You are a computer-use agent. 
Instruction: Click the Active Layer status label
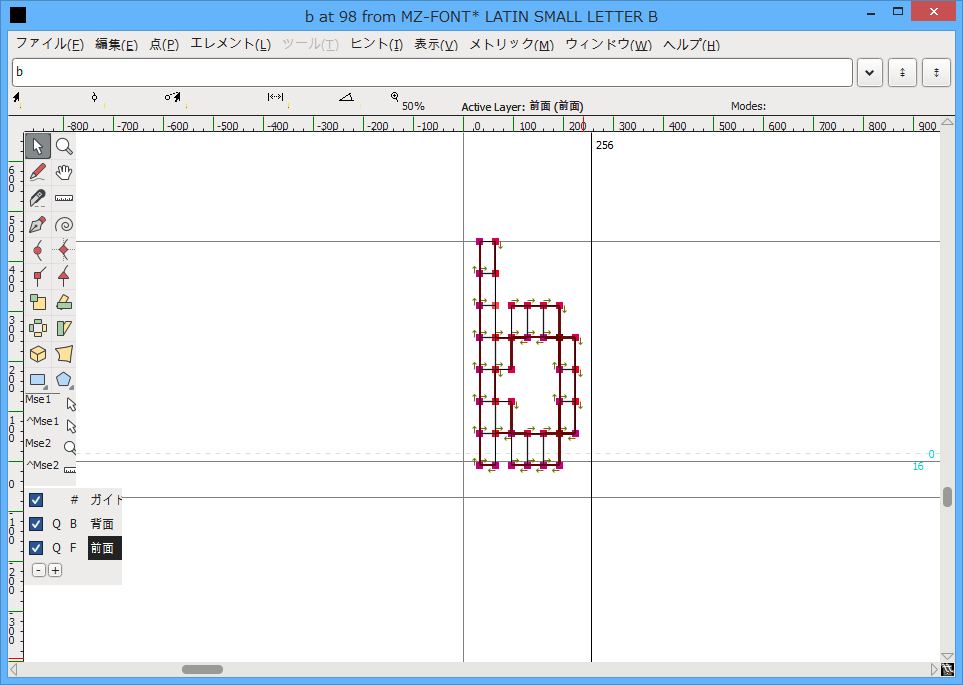(523, 106)
